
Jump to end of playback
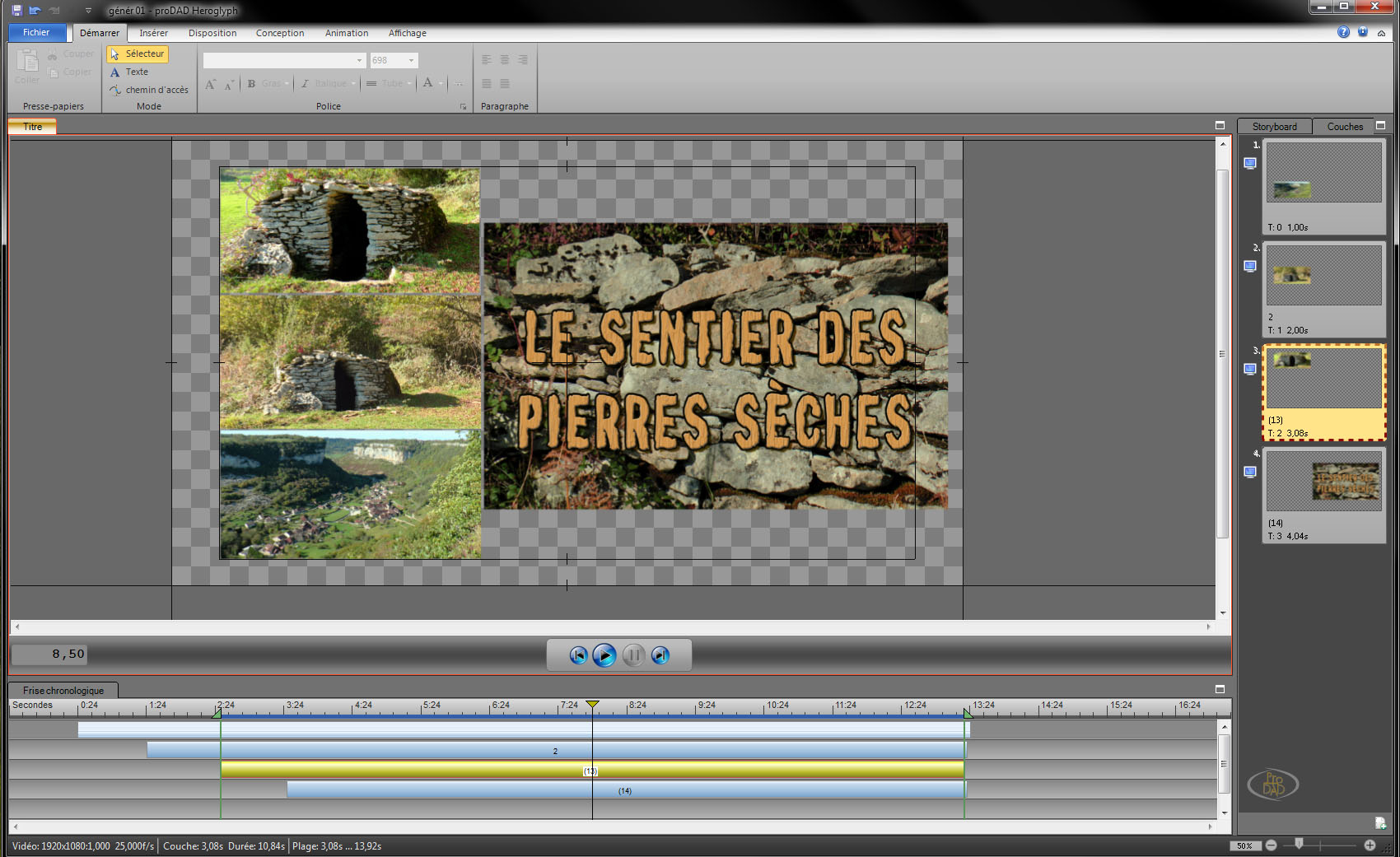660,655
